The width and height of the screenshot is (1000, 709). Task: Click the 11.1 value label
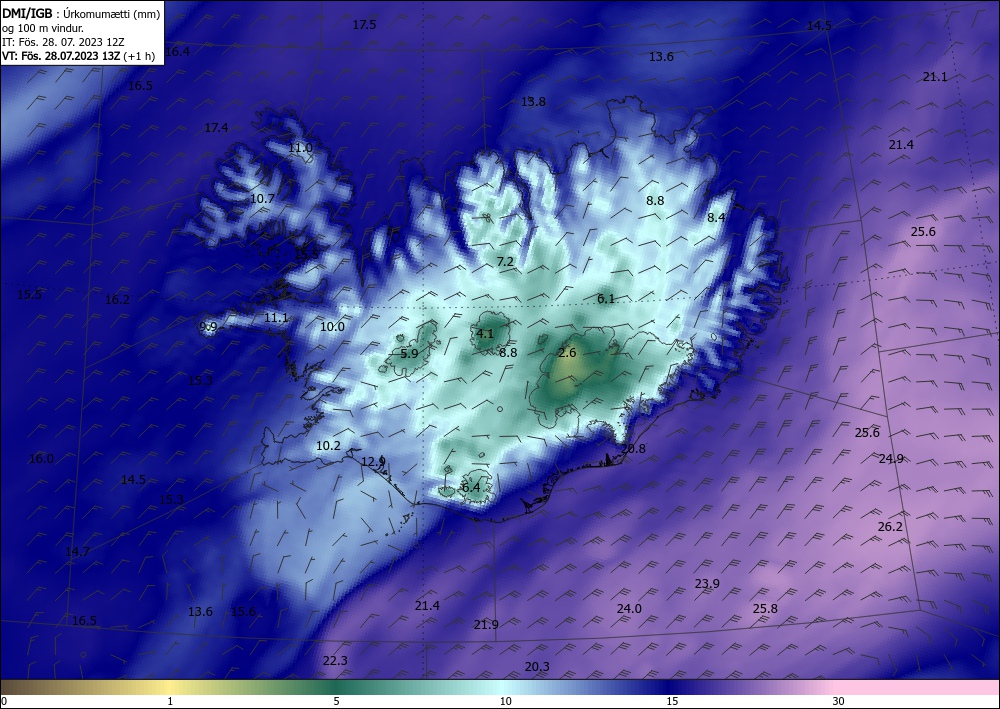(276, 318)
